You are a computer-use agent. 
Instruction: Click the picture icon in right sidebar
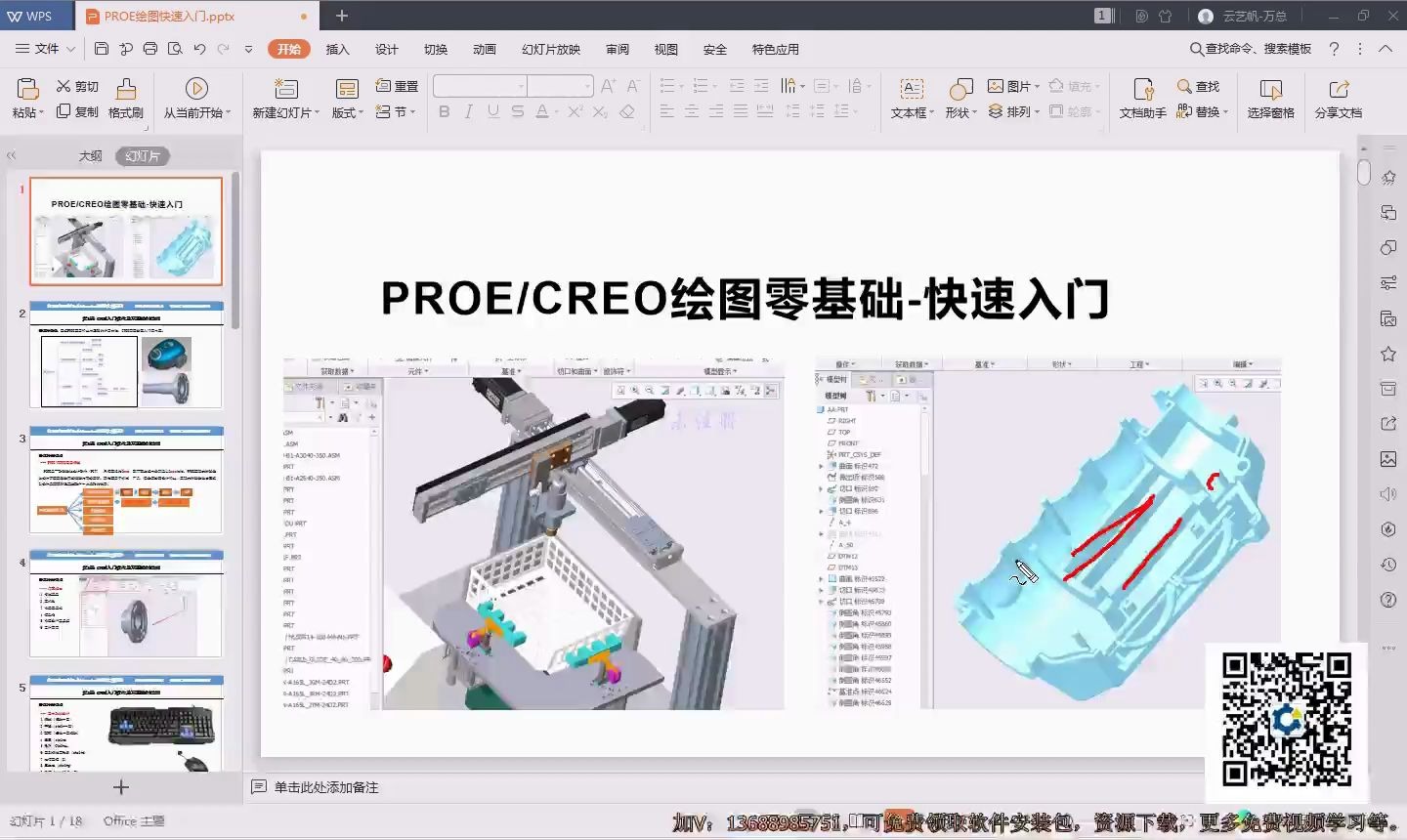1388,459
